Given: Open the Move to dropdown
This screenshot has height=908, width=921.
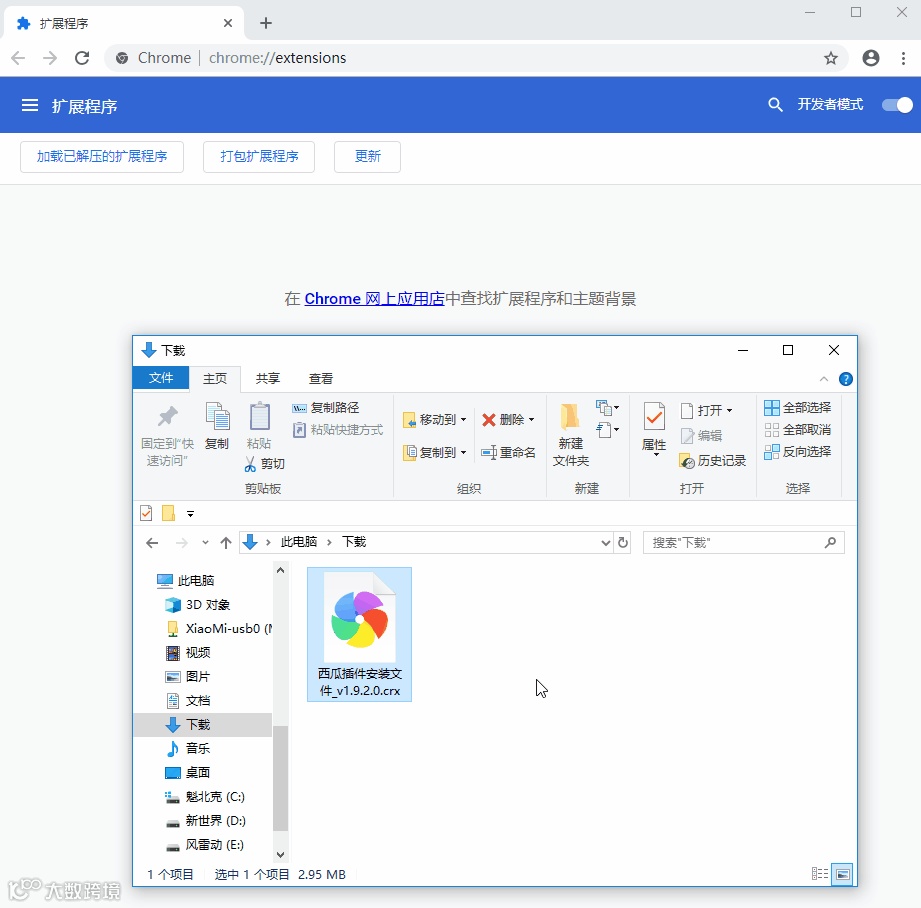Looking at the screenshot, I should (435, 419).
